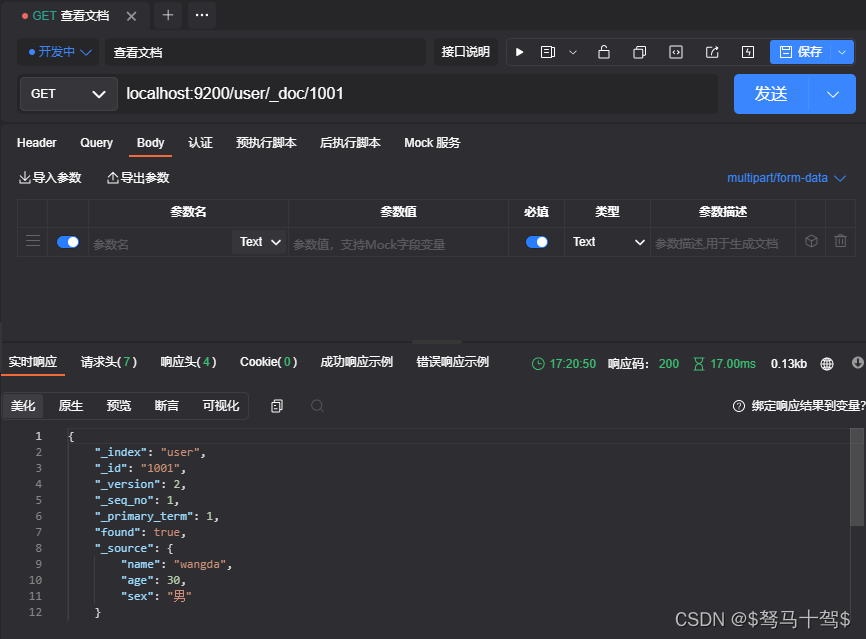This screenshot has height=639, width=866.
Task: Select the 断言 view mode
Action: pos(166,406)
